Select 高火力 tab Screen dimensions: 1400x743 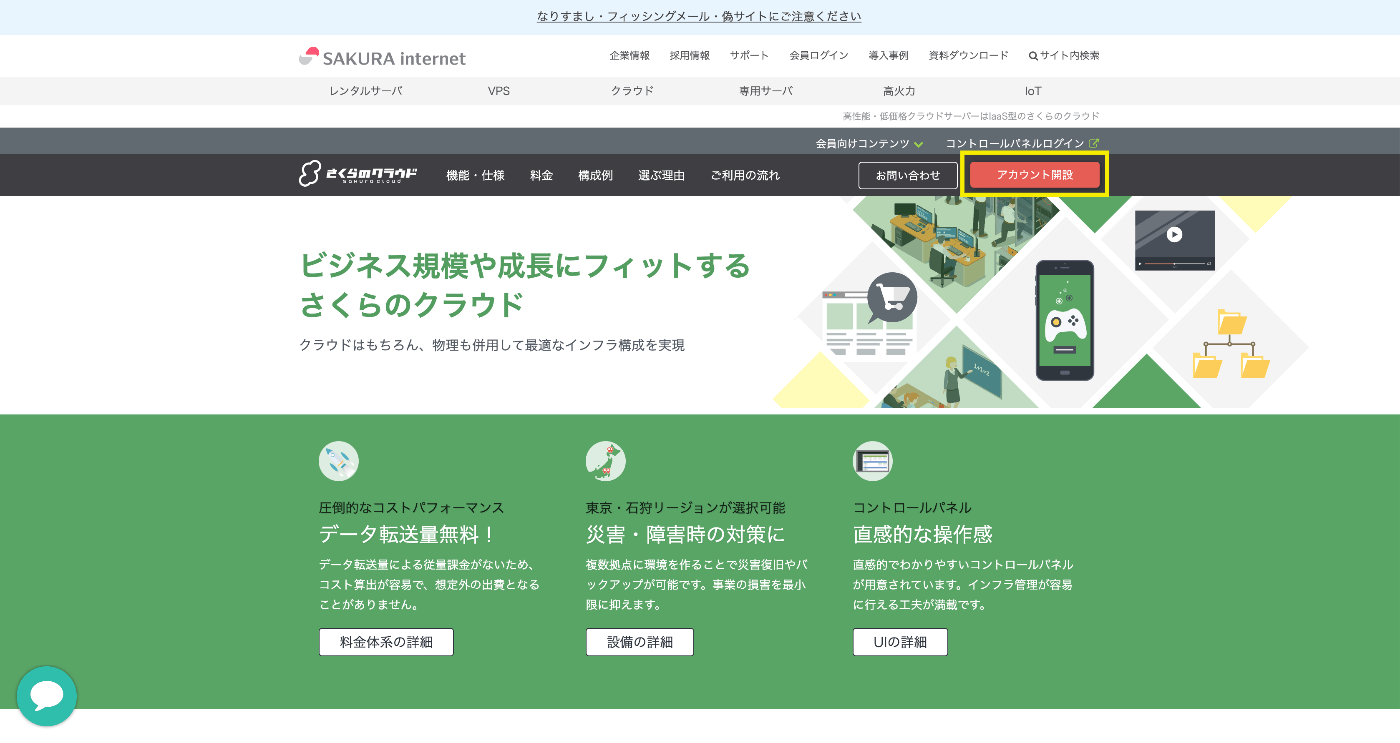[899, 91]
